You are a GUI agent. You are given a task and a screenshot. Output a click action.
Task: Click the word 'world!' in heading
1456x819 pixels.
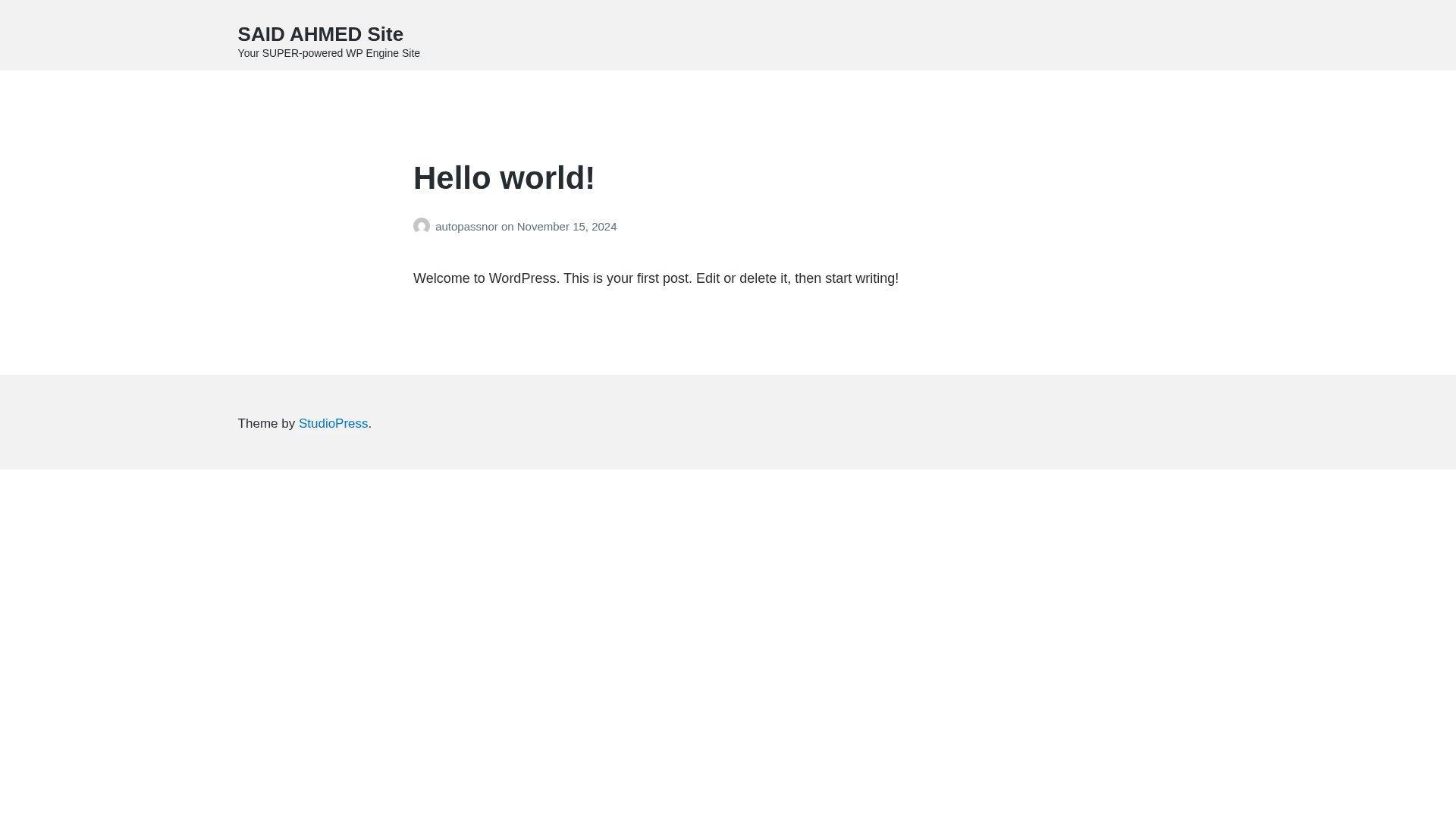[547, 178]
